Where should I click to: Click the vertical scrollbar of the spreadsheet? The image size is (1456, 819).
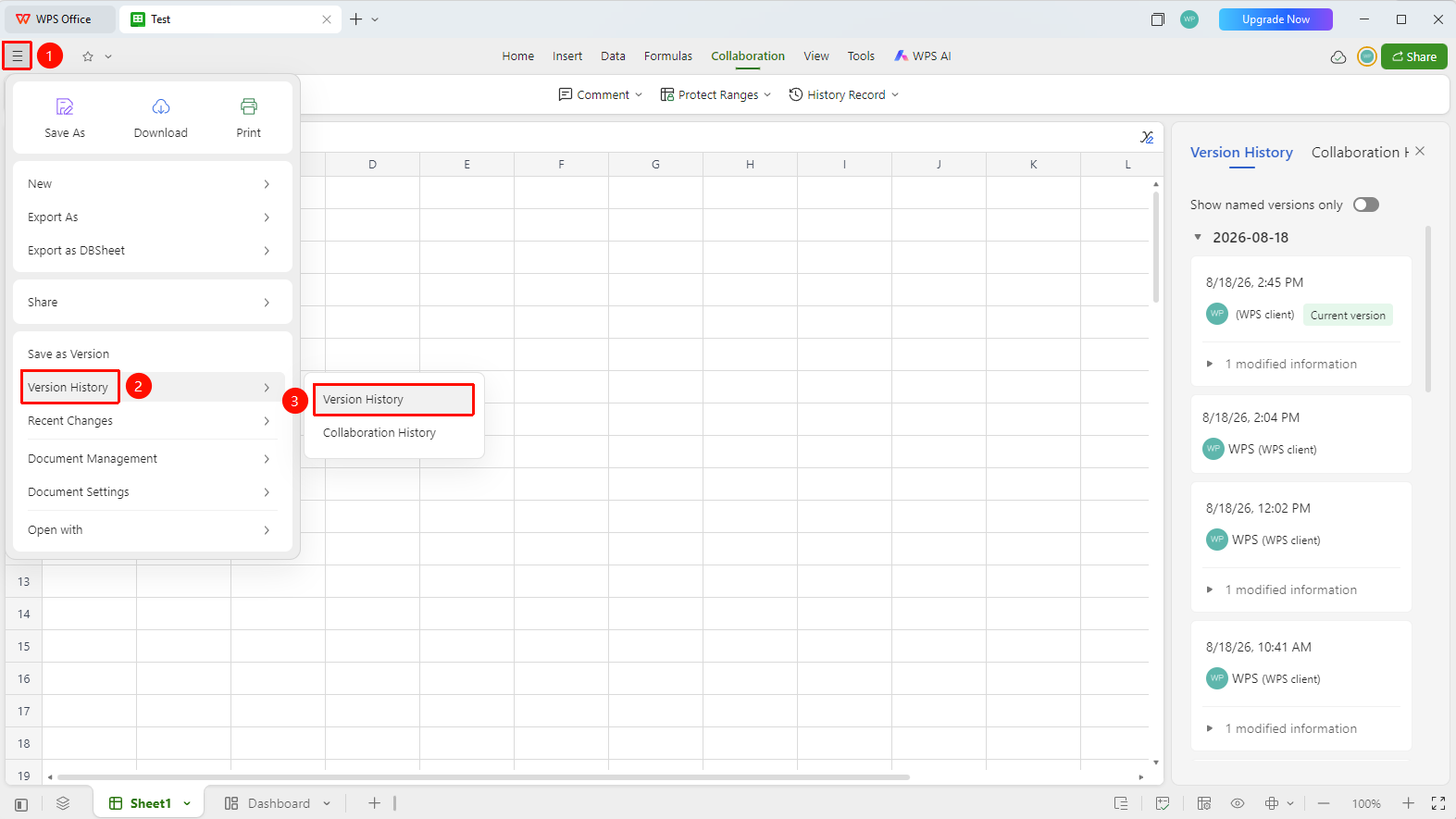pyautogui.click(x=1156, y=246)
